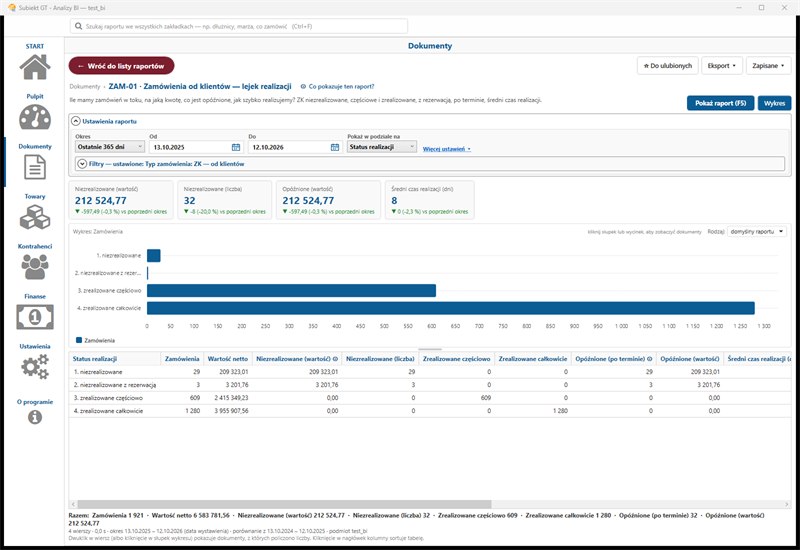
Task: Open the Ustawienia gears icon
Action: pyautogui.click(x=35, y=366)
